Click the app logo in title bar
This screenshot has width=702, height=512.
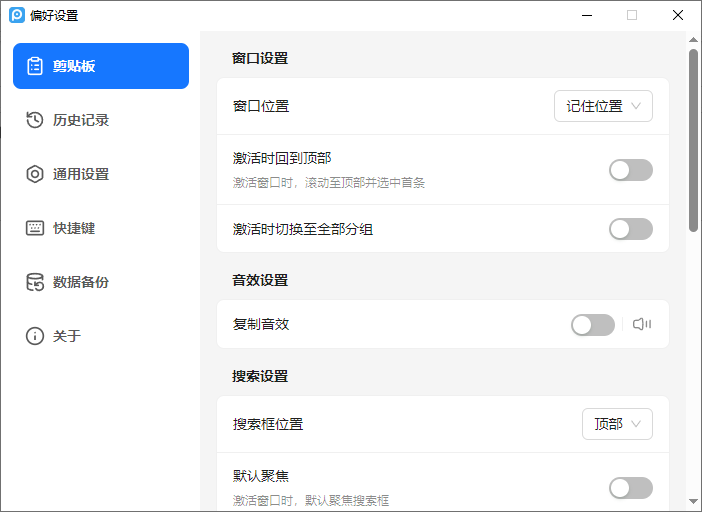tap(17, 15)
